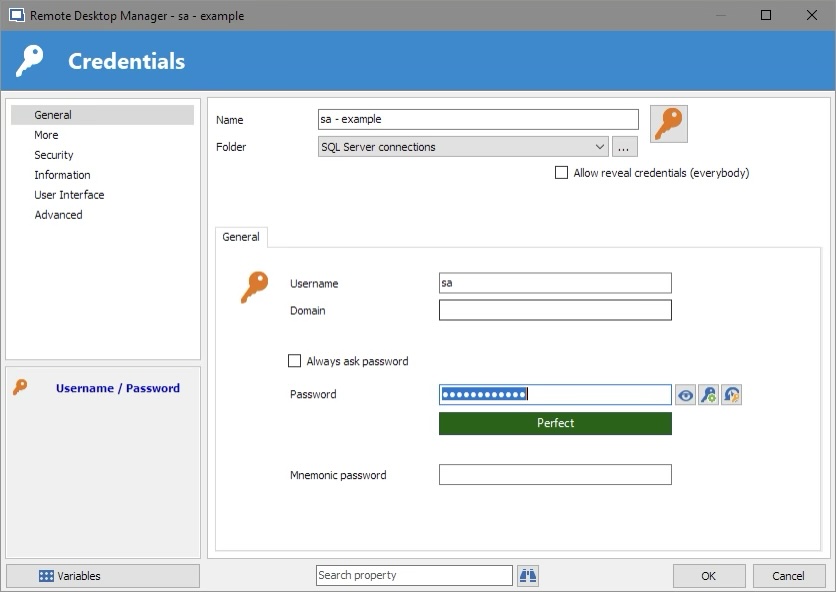Focus the Name input field
Image resolution: width=836 pixels, height=592 pixels.
coord(478,119)
